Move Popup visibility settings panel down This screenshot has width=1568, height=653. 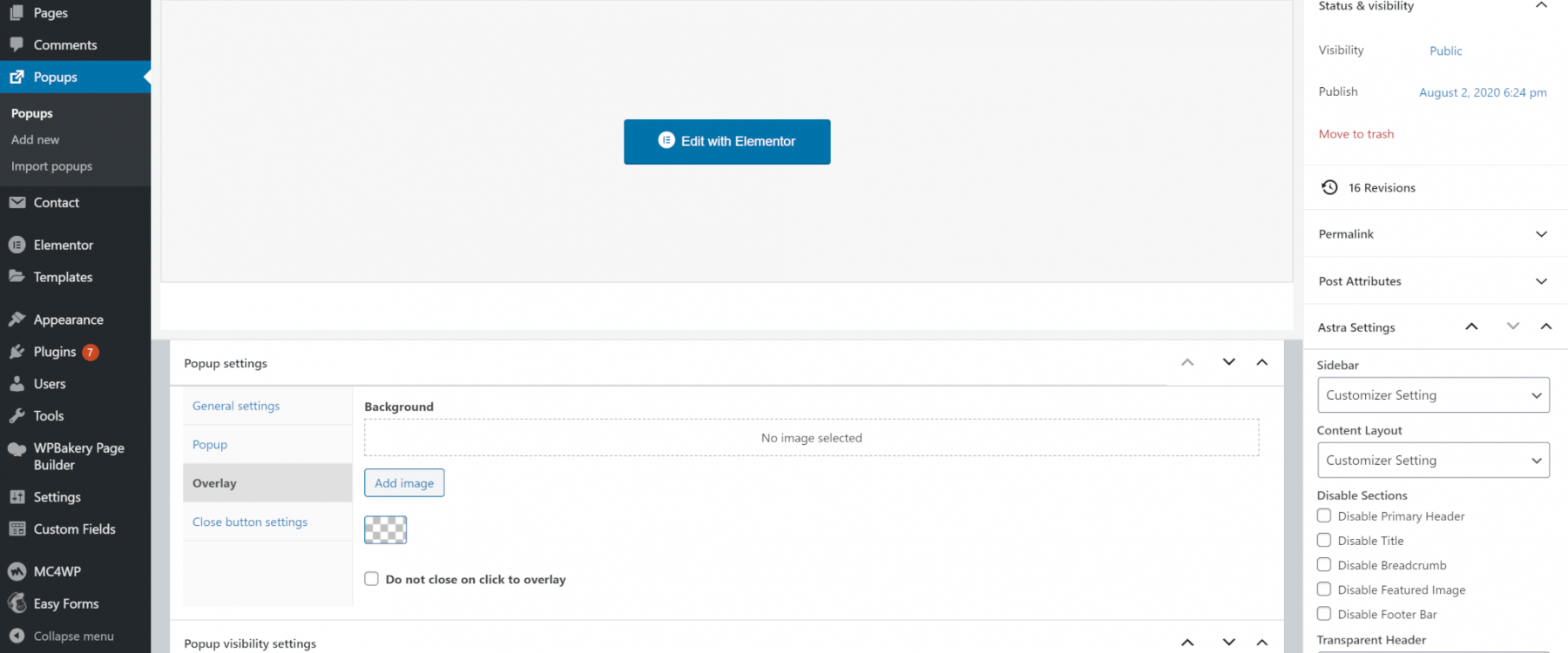[1228, 643]
